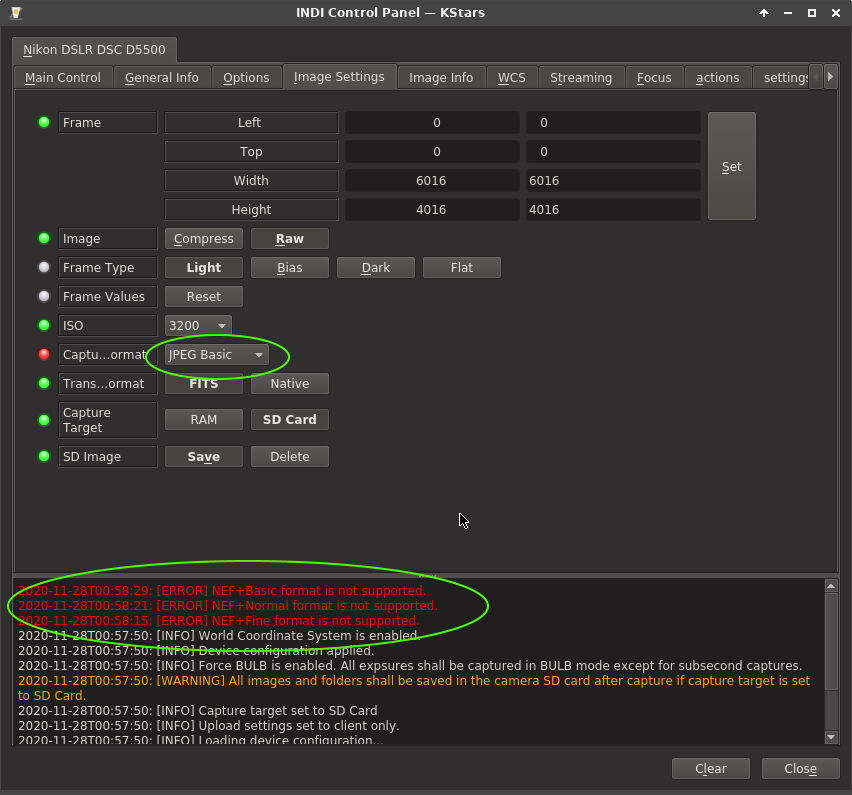Click the Width input field showing 6016

click(x=612, y=180)
